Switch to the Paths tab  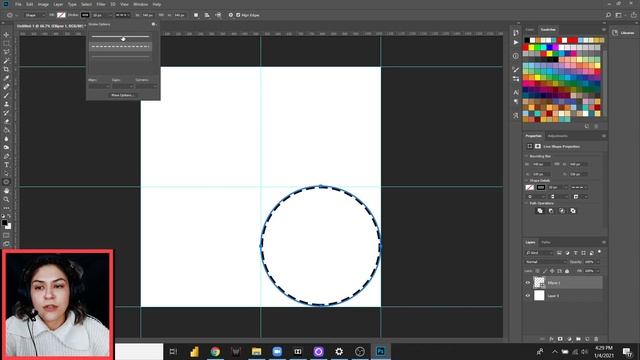546,242
